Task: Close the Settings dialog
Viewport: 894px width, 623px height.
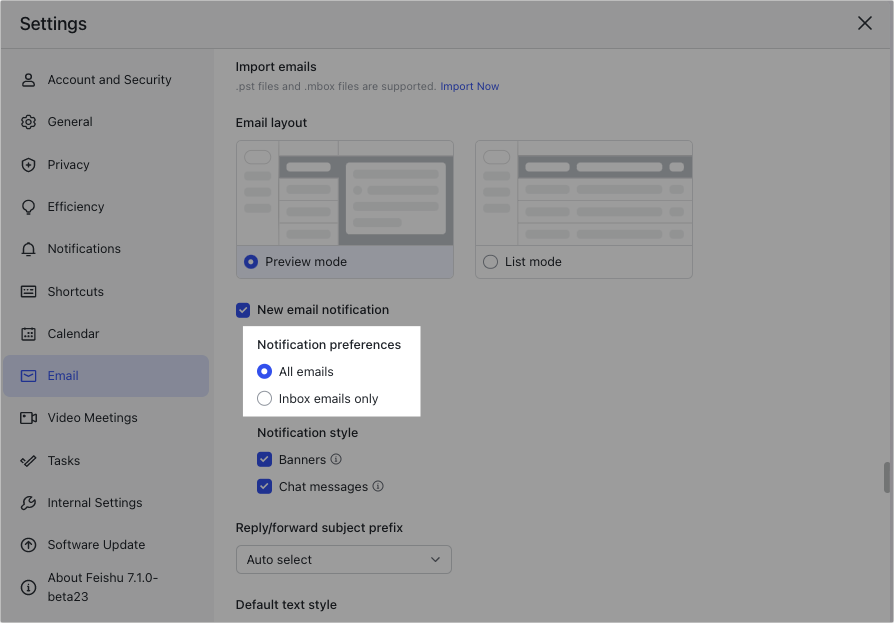Action: [x=865, y=23]
